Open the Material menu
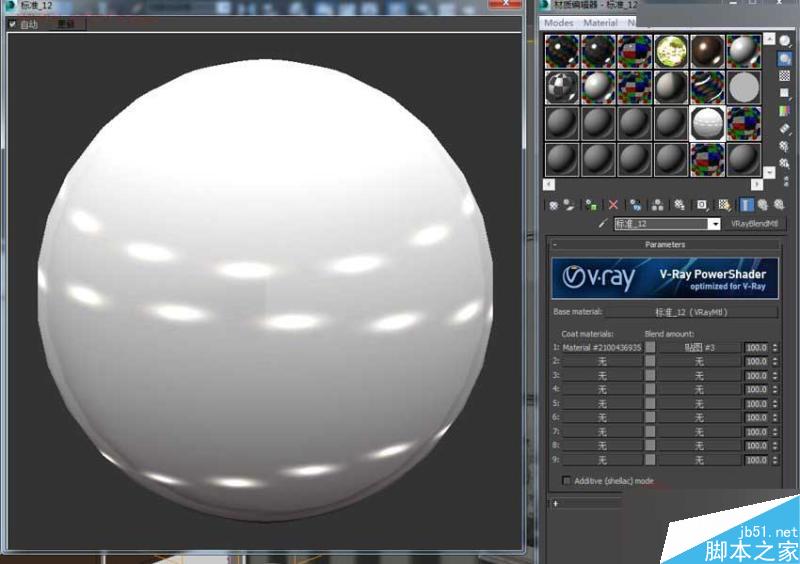The image size is (800, 564). coord(600,22)
